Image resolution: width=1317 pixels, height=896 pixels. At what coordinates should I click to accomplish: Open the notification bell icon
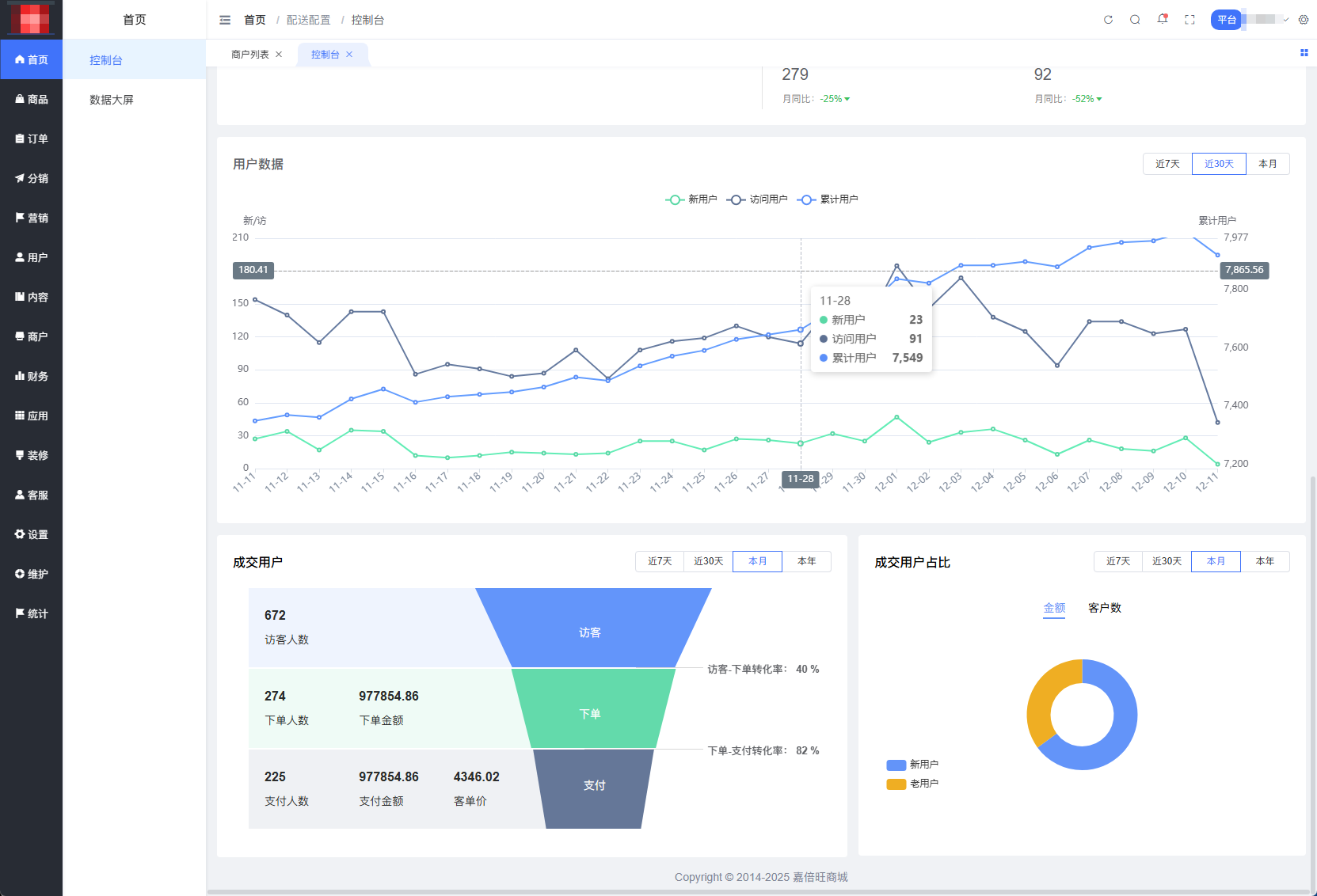pyautogui.click(x=1162, y=19)
